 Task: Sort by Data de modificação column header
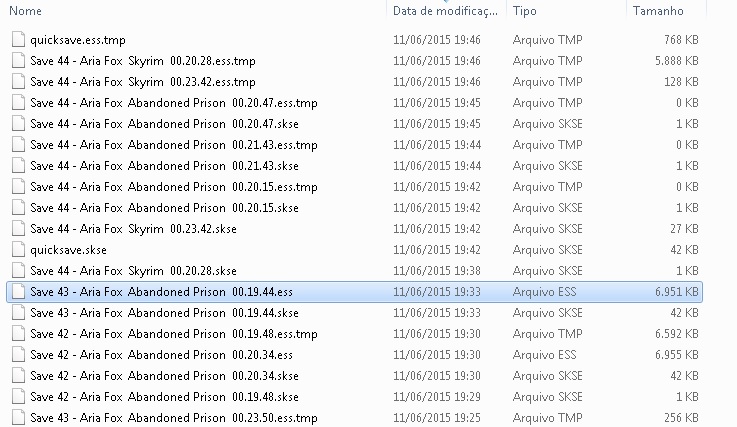445,11
